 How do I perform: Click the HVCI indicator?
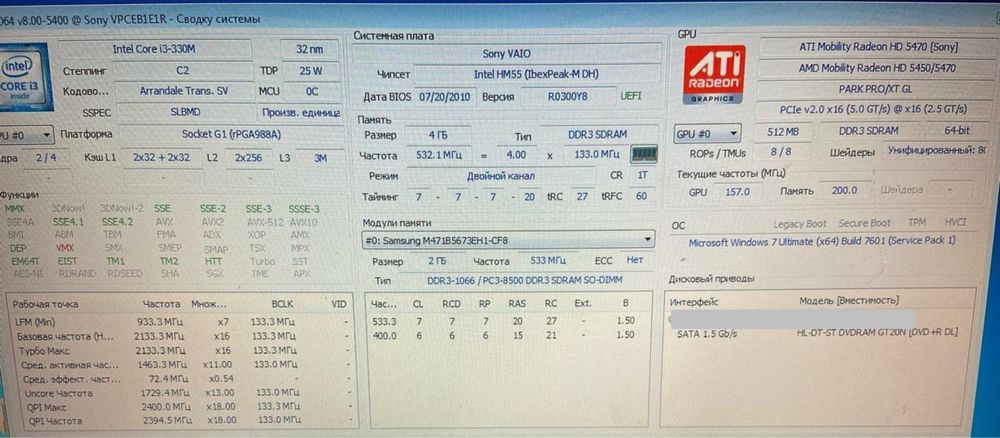coord(955,222)
